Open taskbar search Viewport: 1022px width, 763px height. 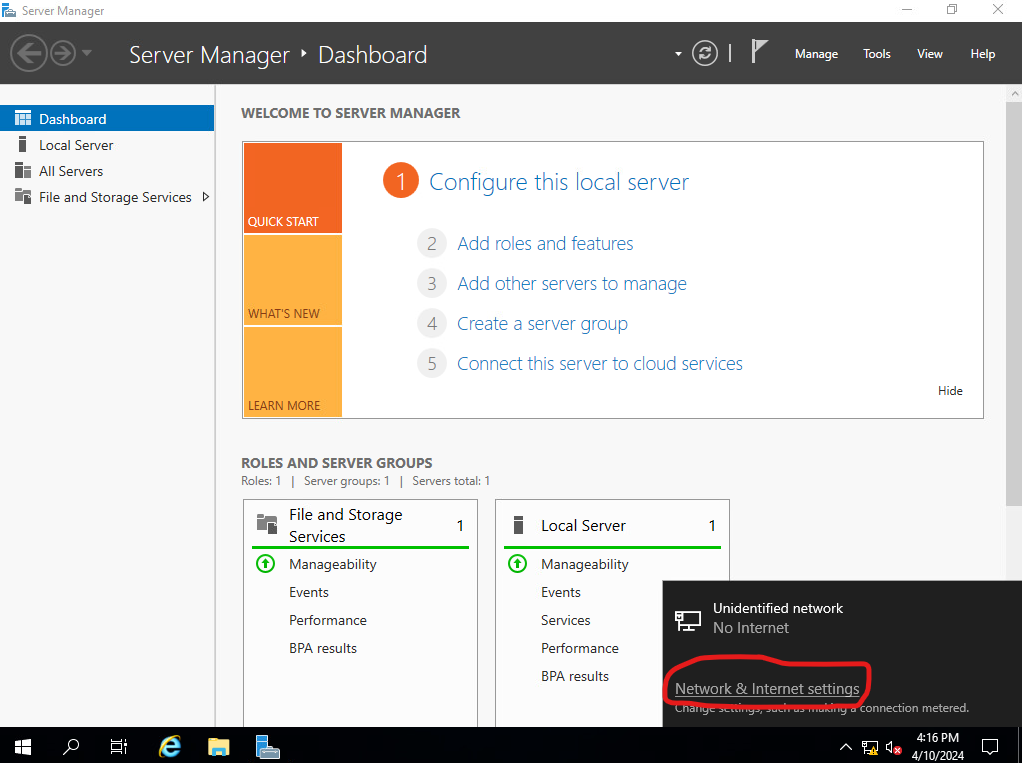tap(71, 746)
